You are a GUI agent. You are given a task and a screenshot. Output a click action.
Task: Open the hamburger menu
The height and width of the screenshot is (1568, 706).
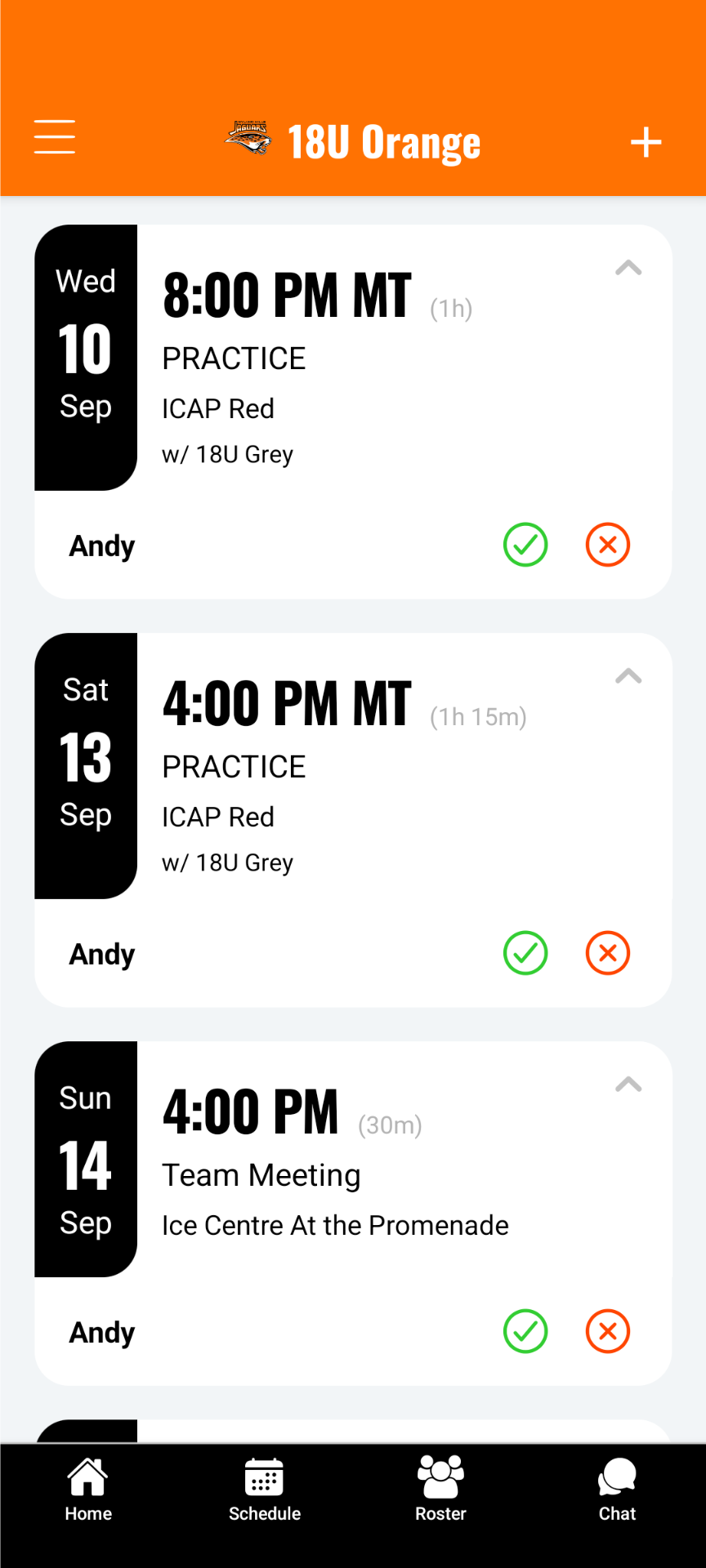pyautogui.click(x=55, y=137)
